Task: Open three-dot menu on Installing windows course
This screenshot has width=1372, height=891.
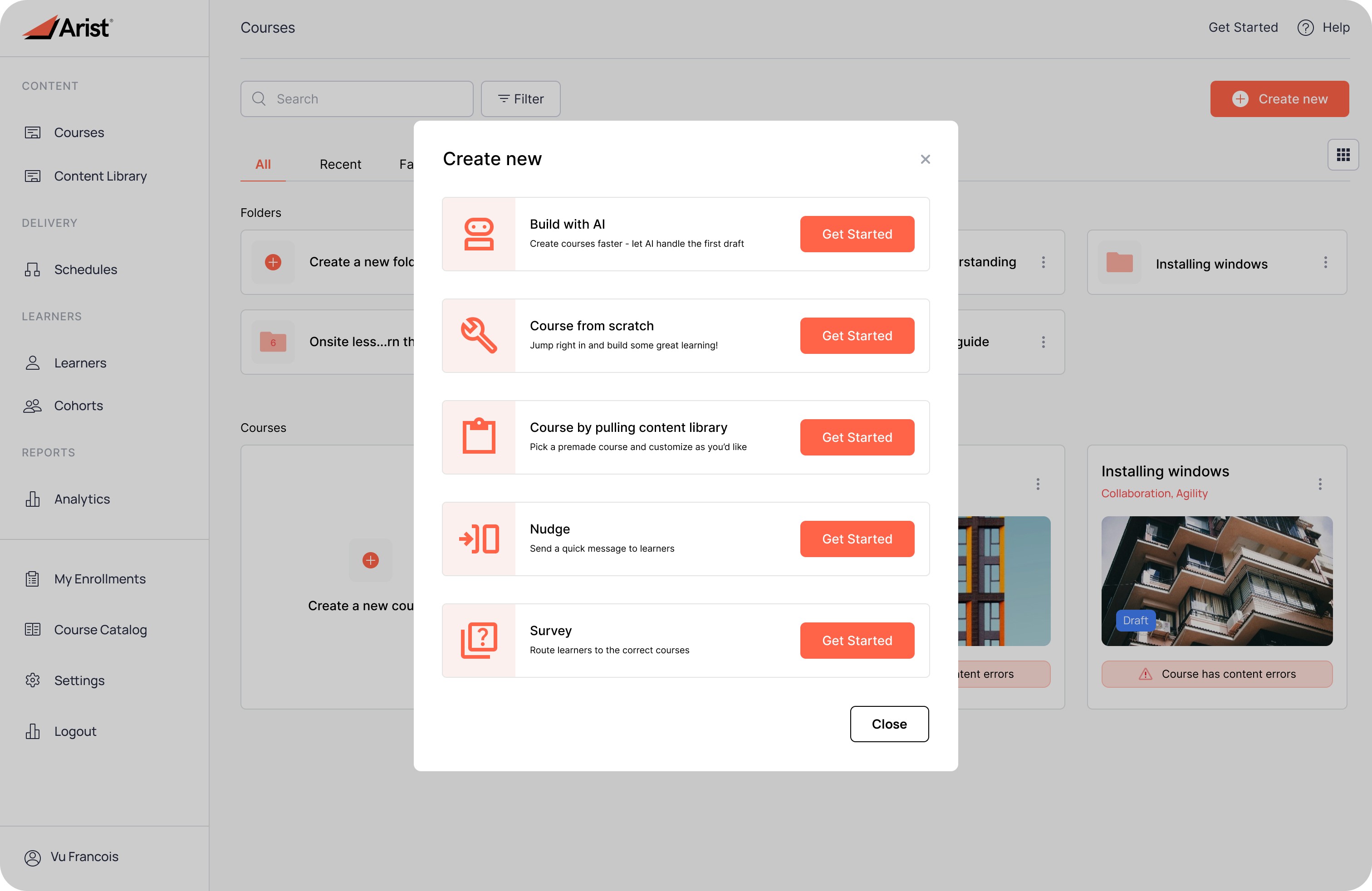Action: coord(1319,484)
